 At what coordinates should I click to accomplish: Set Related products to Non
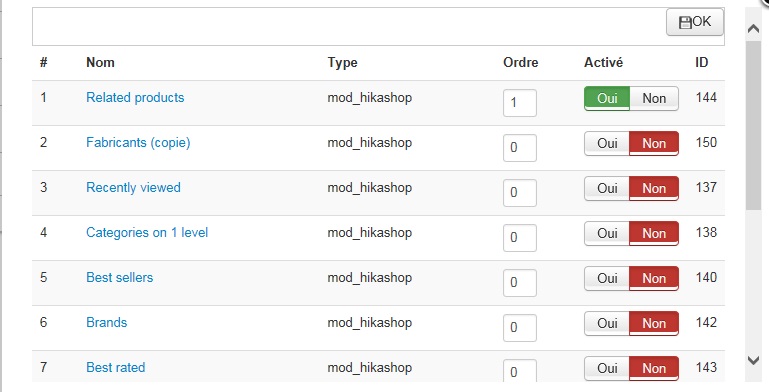(x=654, y=99)
